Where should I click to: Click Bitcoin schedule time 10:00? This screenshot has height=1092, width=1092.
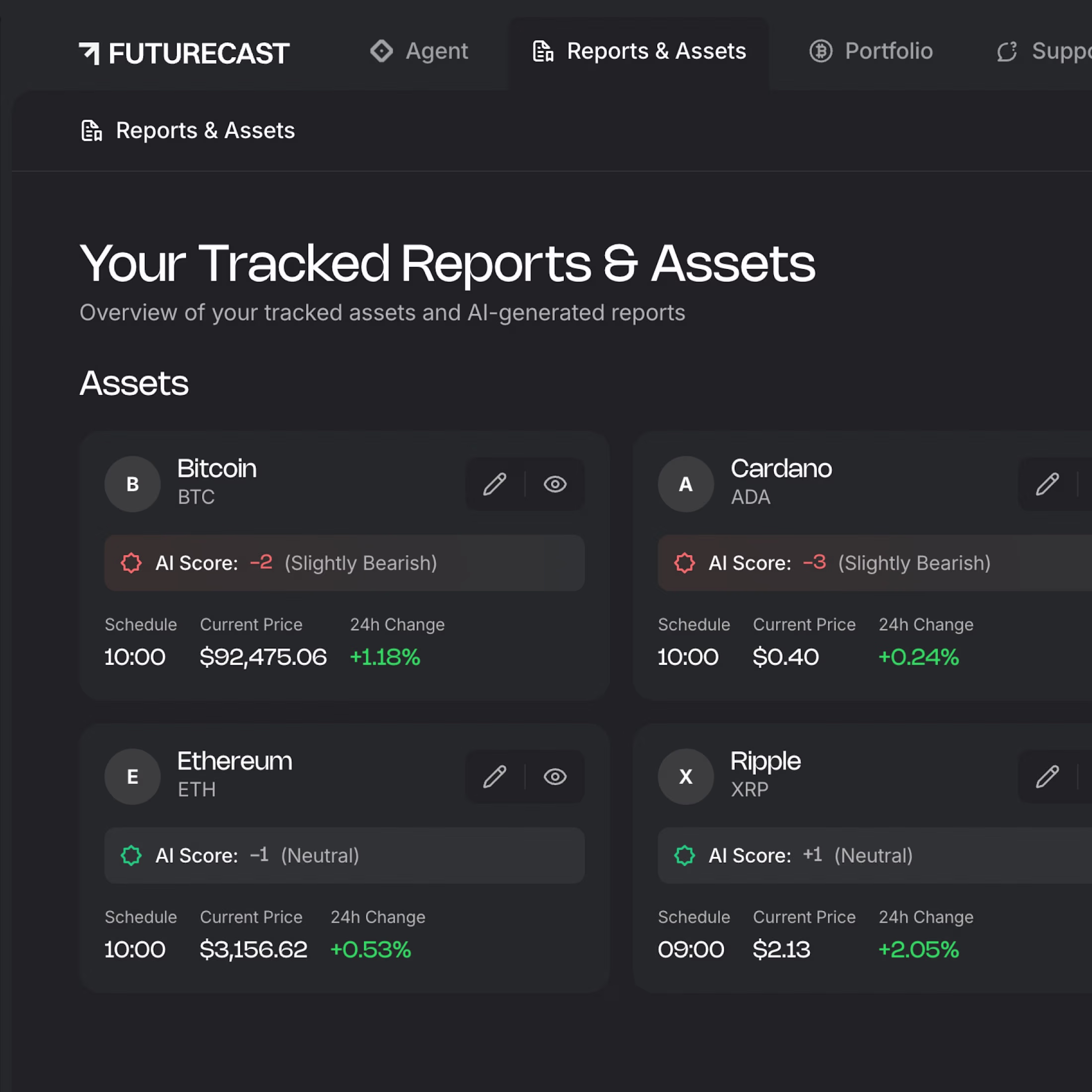point(135,657)
